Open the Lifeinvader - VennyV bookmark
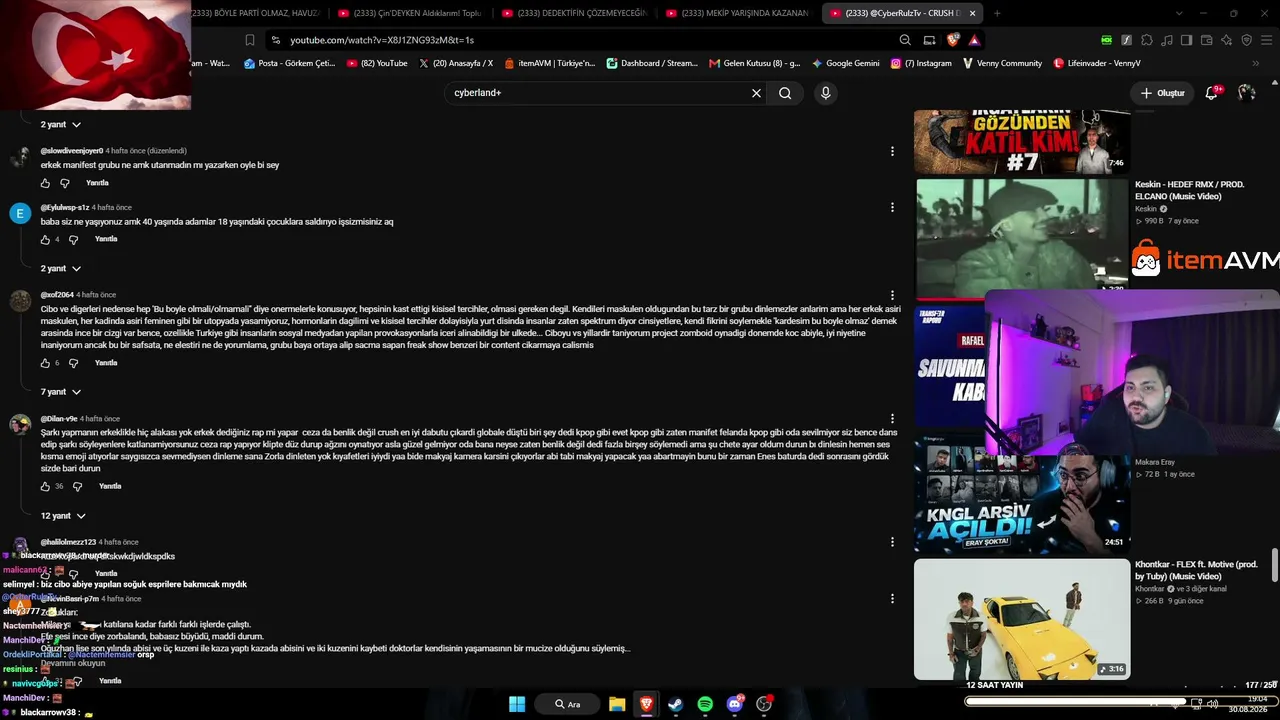 tap(1097, 63)
